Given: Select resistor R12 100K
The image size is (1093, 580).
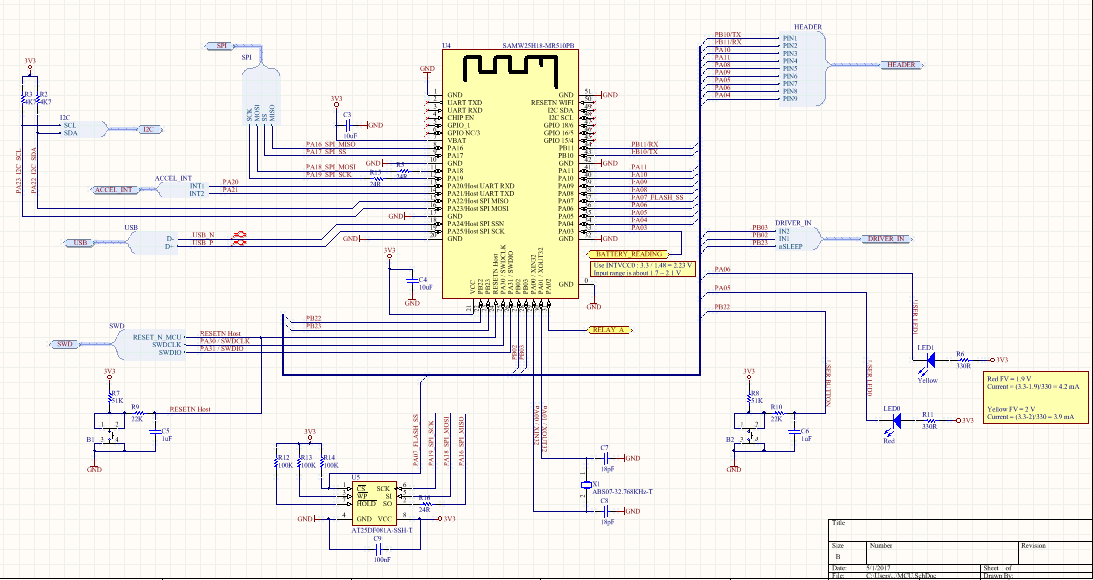Looking at the screenshot, I should (277, 461).
